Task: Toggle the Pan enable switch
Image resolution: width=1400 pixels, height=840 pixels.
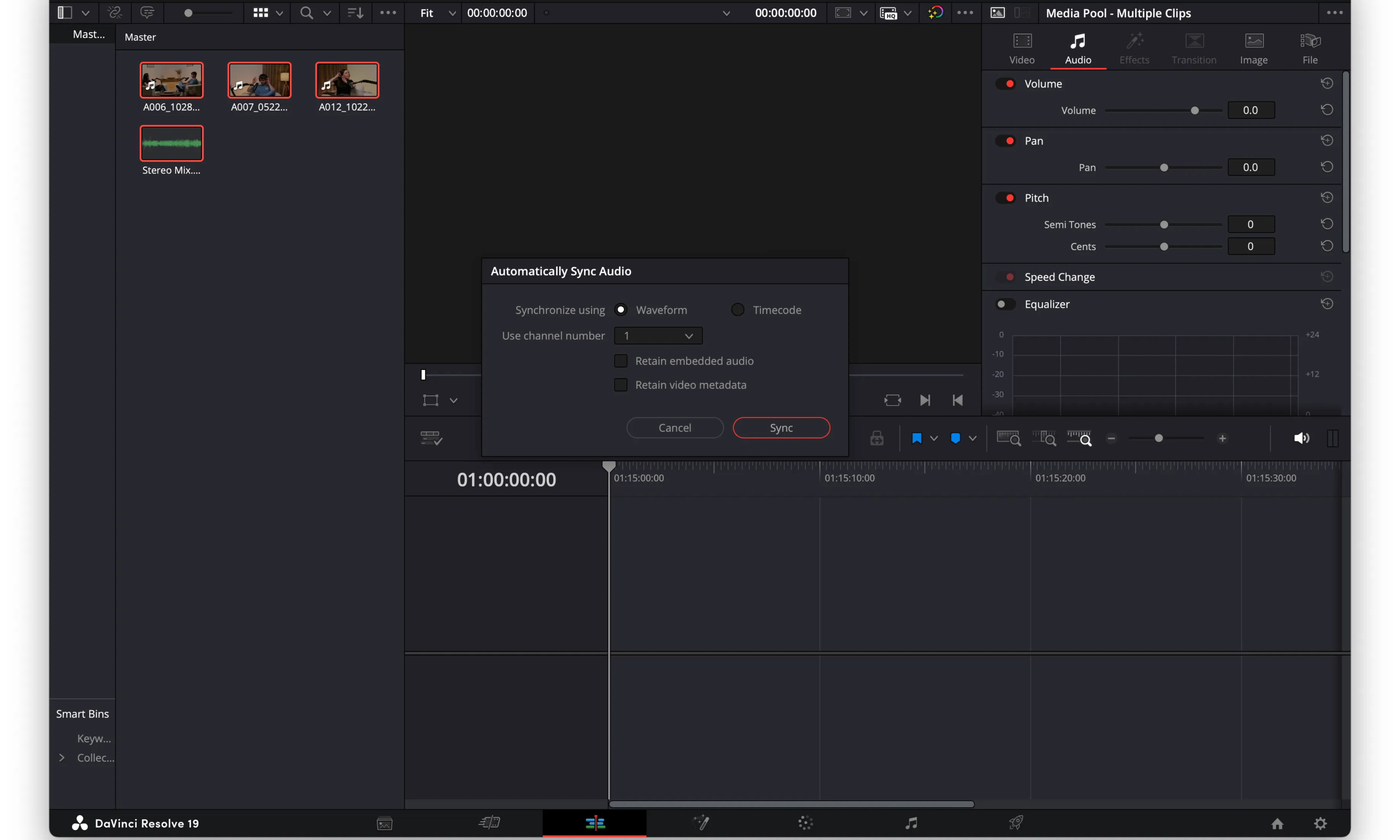Action: click(x=1005, y=141)
